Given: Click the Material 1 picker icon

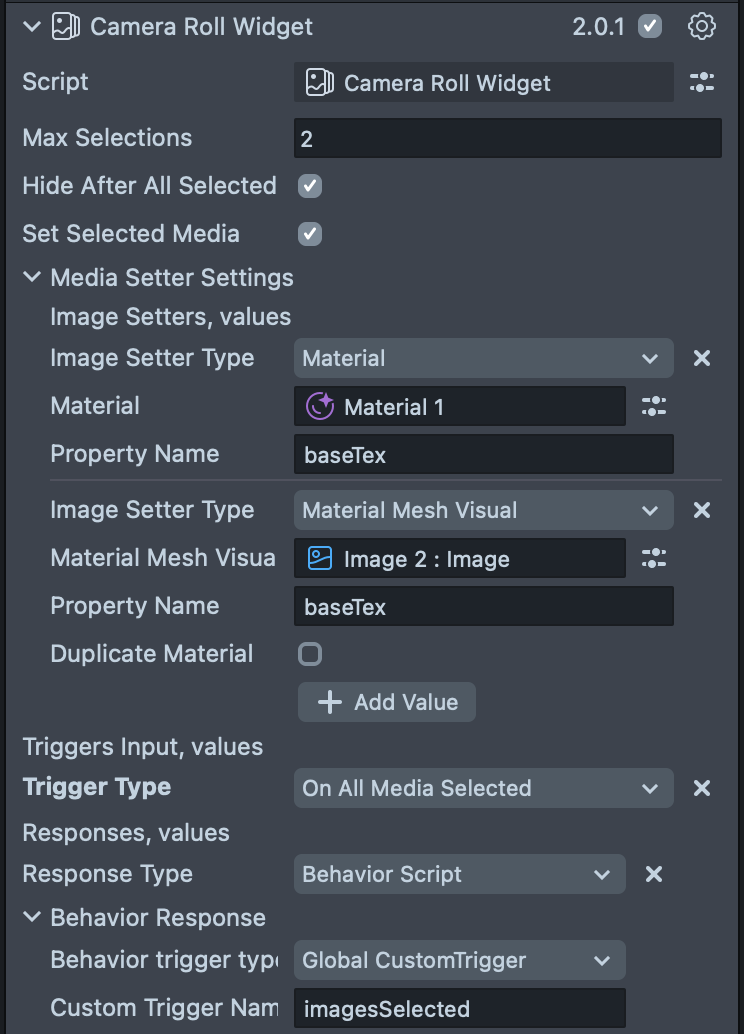Looking at the screenshot, I should coord(654,406).
